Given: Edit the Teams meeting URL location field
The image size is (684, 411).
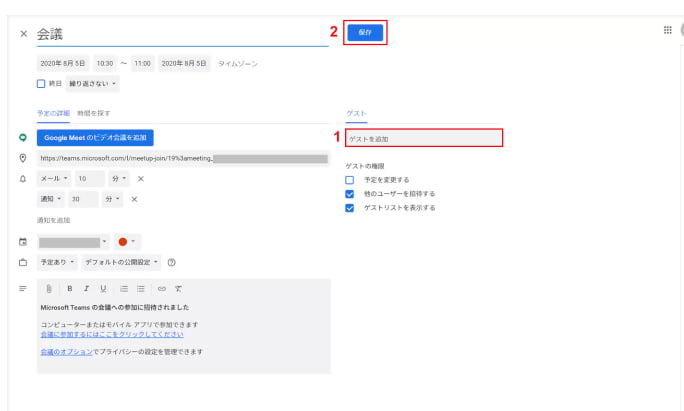Looking at the screenshot, I should [x=183, y=158].
